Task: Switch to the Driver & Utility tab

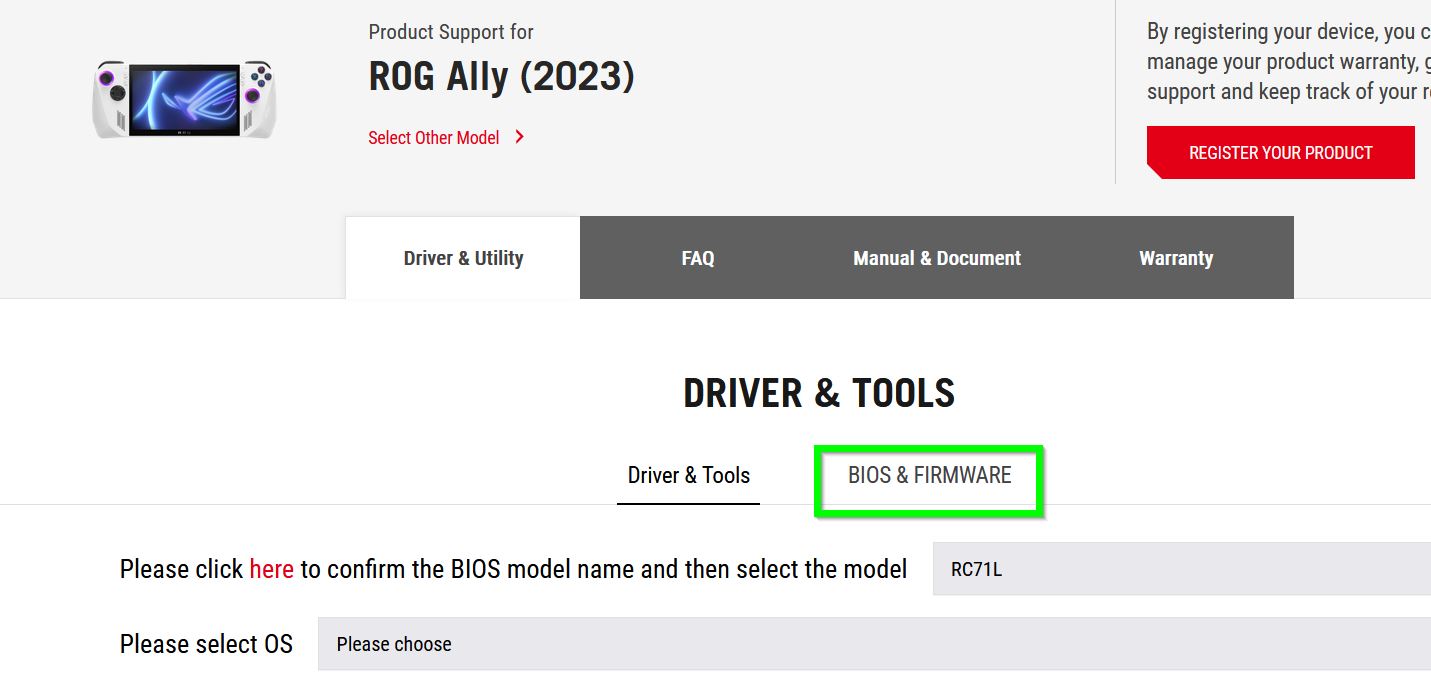Action: [463, 258]
